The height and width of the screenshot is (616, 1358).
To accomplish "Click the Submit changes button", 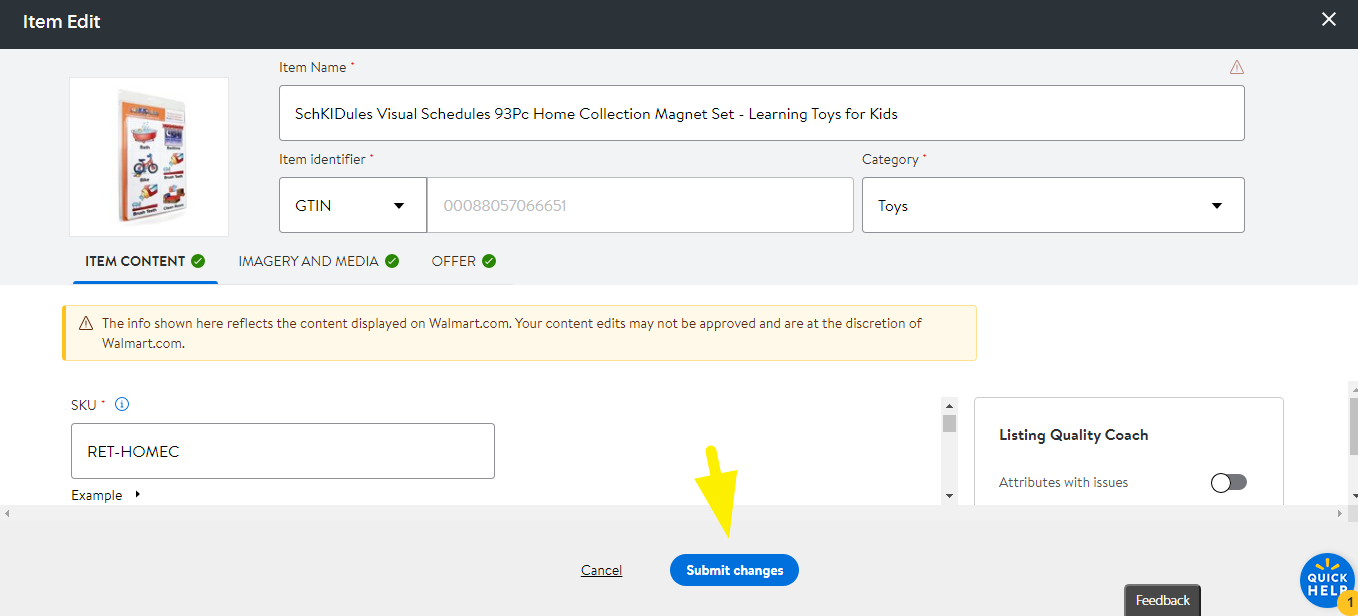I will pyautogui.click(x=734, y=570).
